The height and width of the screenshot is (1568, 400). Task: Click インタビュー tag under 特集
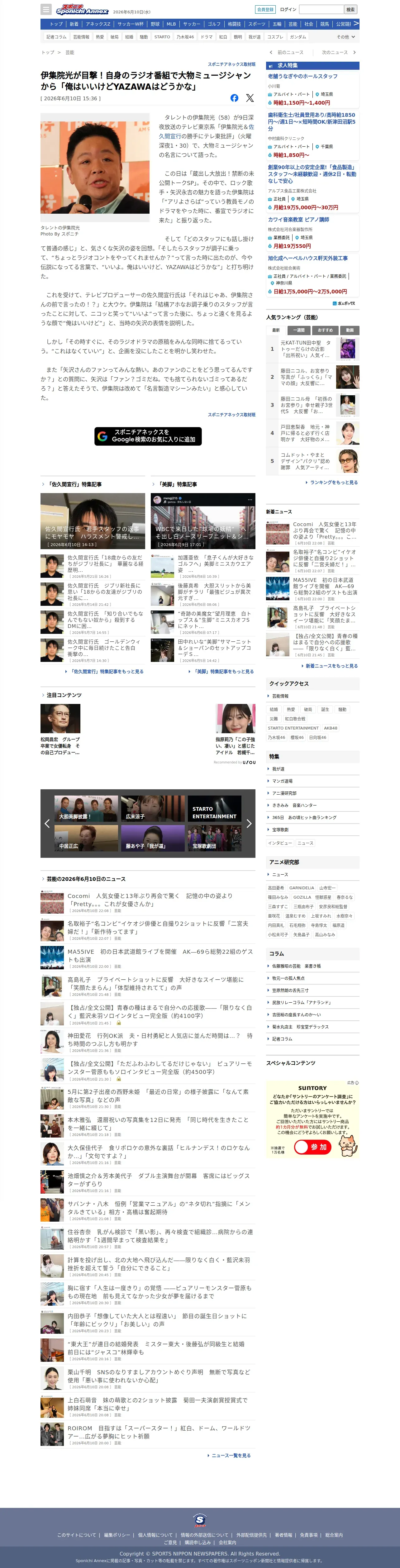pyautogui.click(x=280, y=843)
